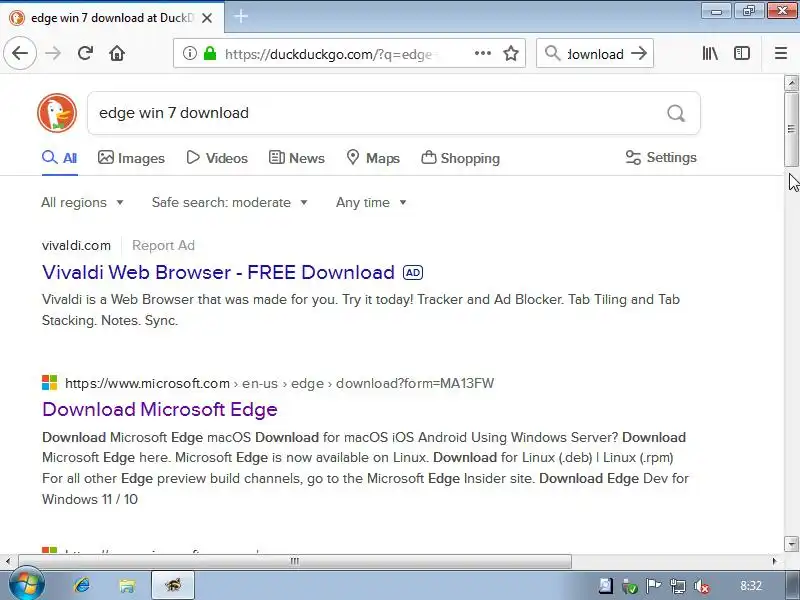Open the Library bookshelf icon
Screen dimensions: 800x600
(x=710, y=53)
